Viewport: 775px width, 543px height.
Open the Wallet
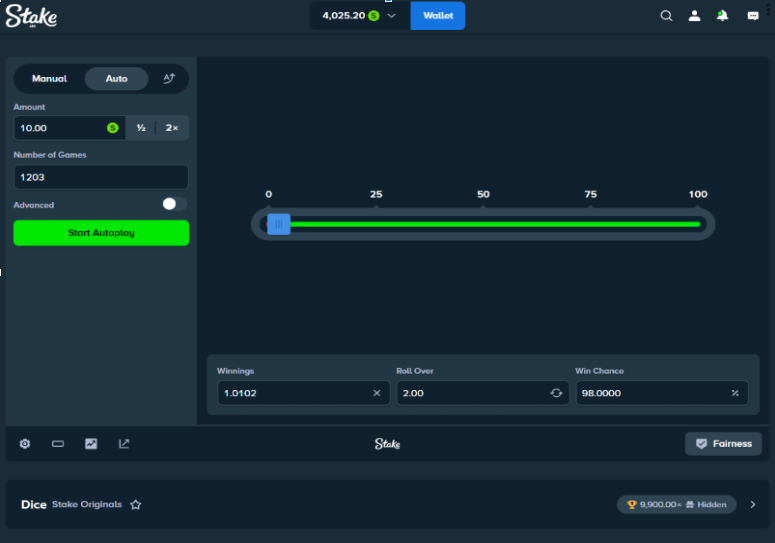(438, 16)
